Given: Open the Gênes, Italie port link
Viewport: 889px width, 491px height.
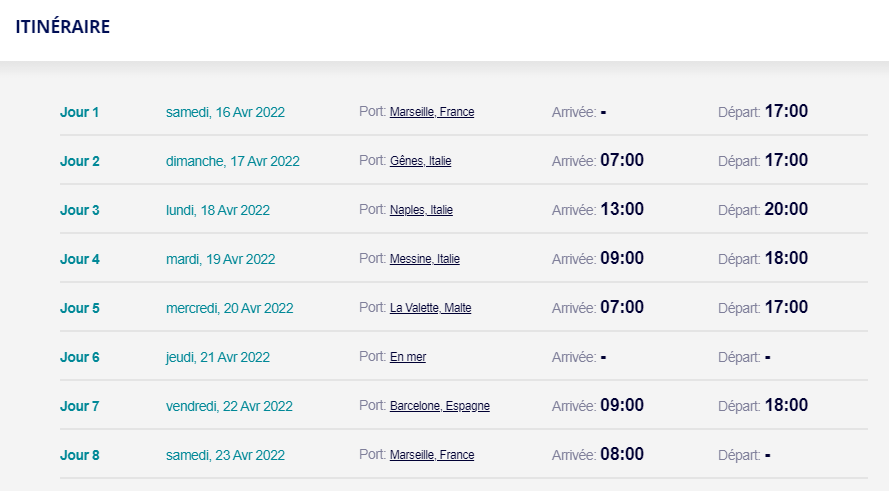Looking at the screenshot, I should [421, 160].
